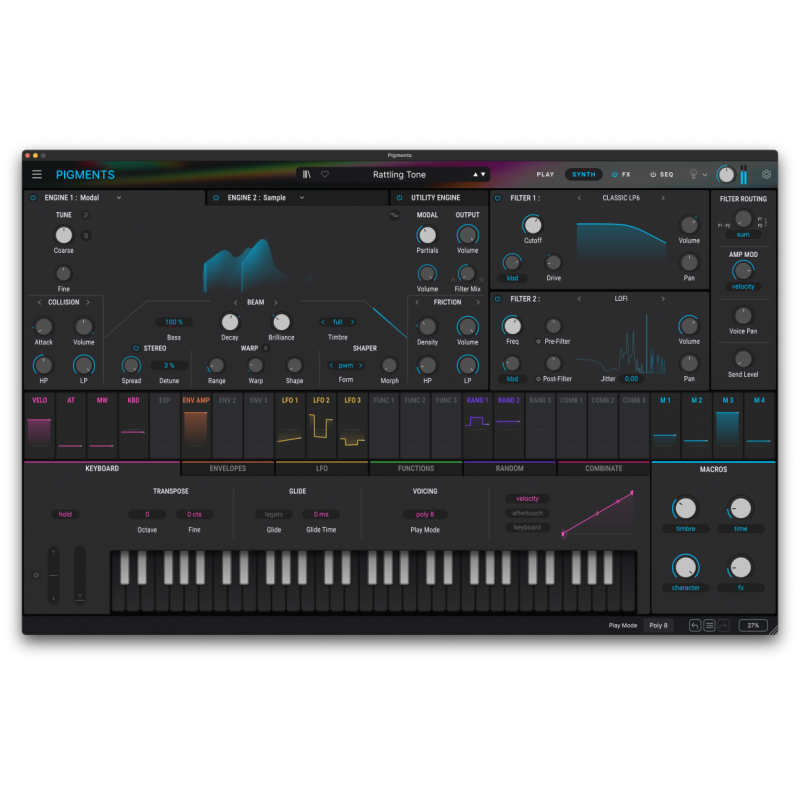The height and width of the screenshot is (800, 800).
Task: Open the history list icon near undo
Action: click(x=709, y=625)
